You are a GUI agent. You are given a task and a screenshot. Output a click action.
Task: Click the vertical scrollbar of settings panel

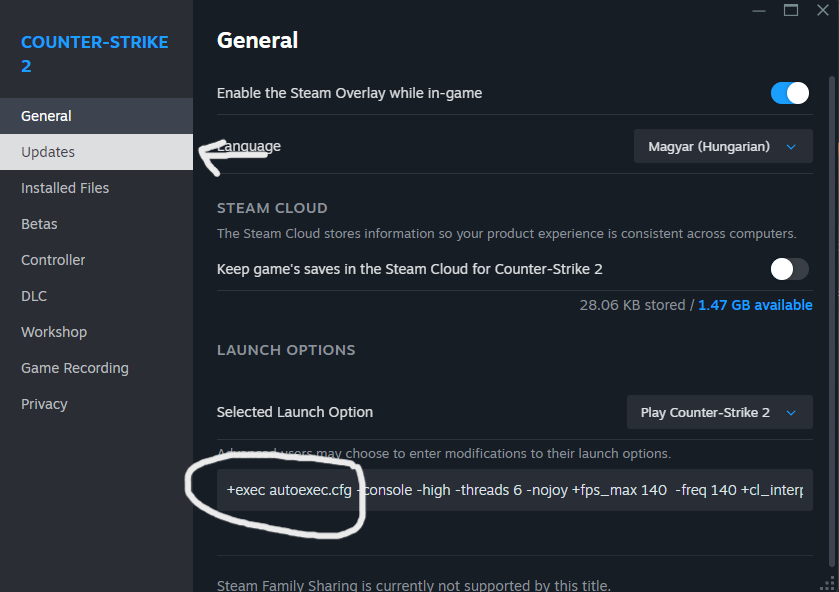click(832, 321)
